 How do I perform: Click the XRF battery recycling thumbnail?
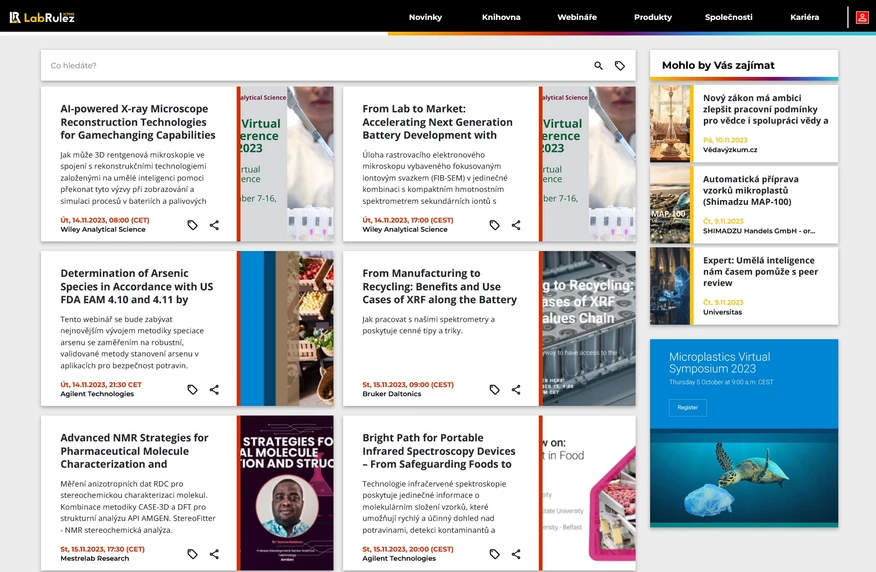click(x=589, y=328)
